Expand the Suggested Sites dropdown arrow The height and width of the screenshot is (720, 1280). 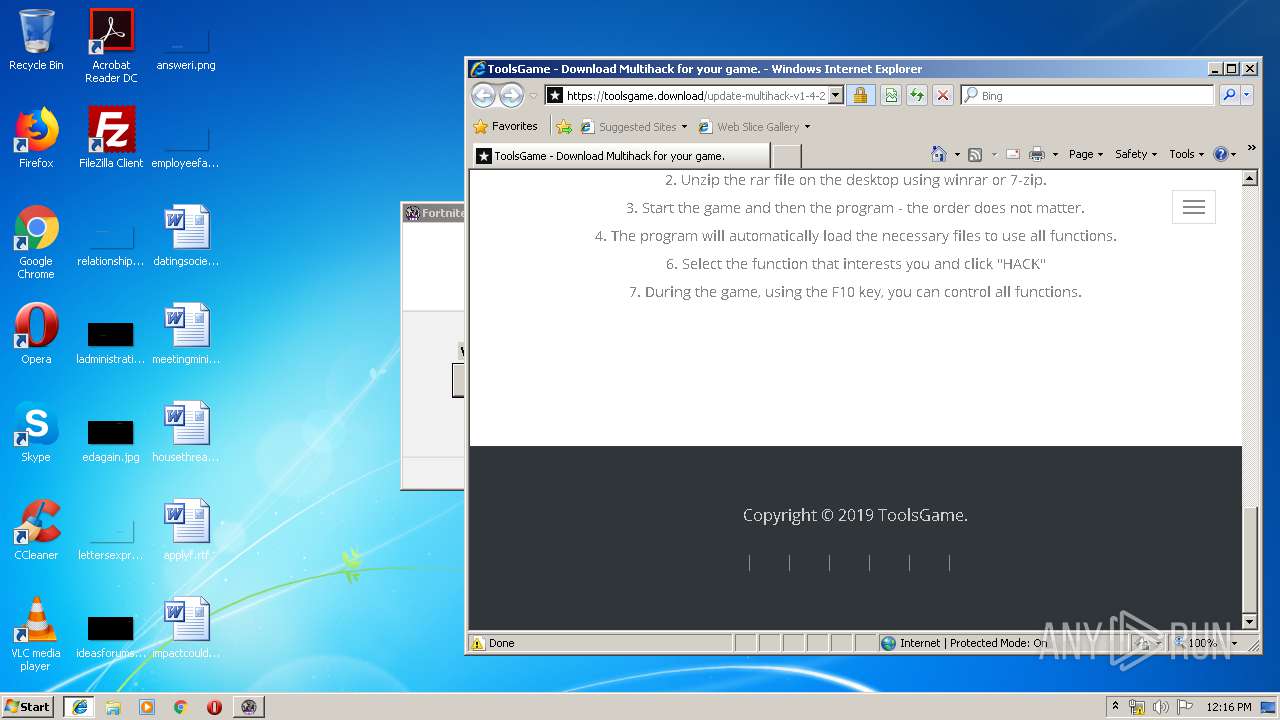point(684,127)
